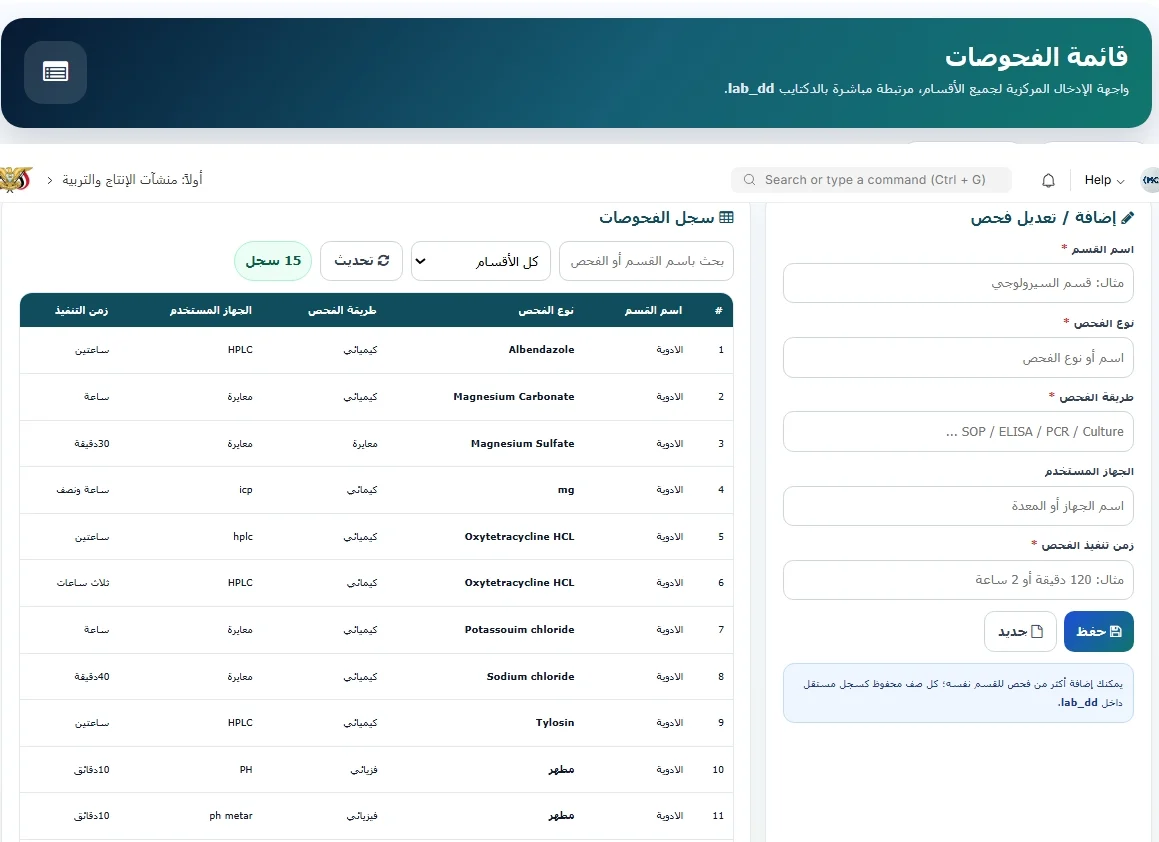
Task: Click the 15 سجل records badge
Action: click(x=273, y=261)
